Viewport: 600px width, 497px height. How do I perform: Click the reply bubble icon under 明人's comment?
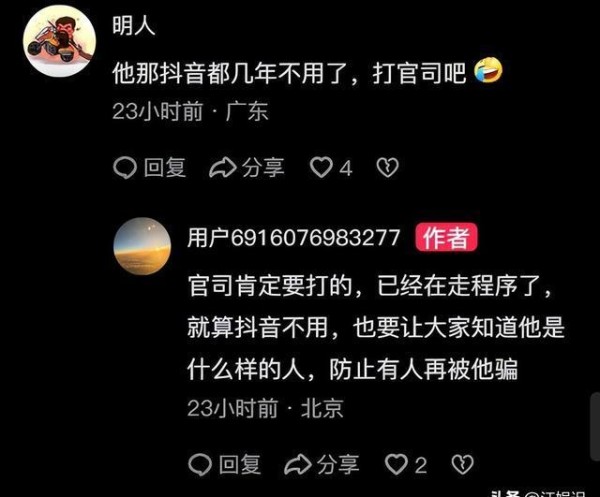pyautogui.click(x=125, y=168)
